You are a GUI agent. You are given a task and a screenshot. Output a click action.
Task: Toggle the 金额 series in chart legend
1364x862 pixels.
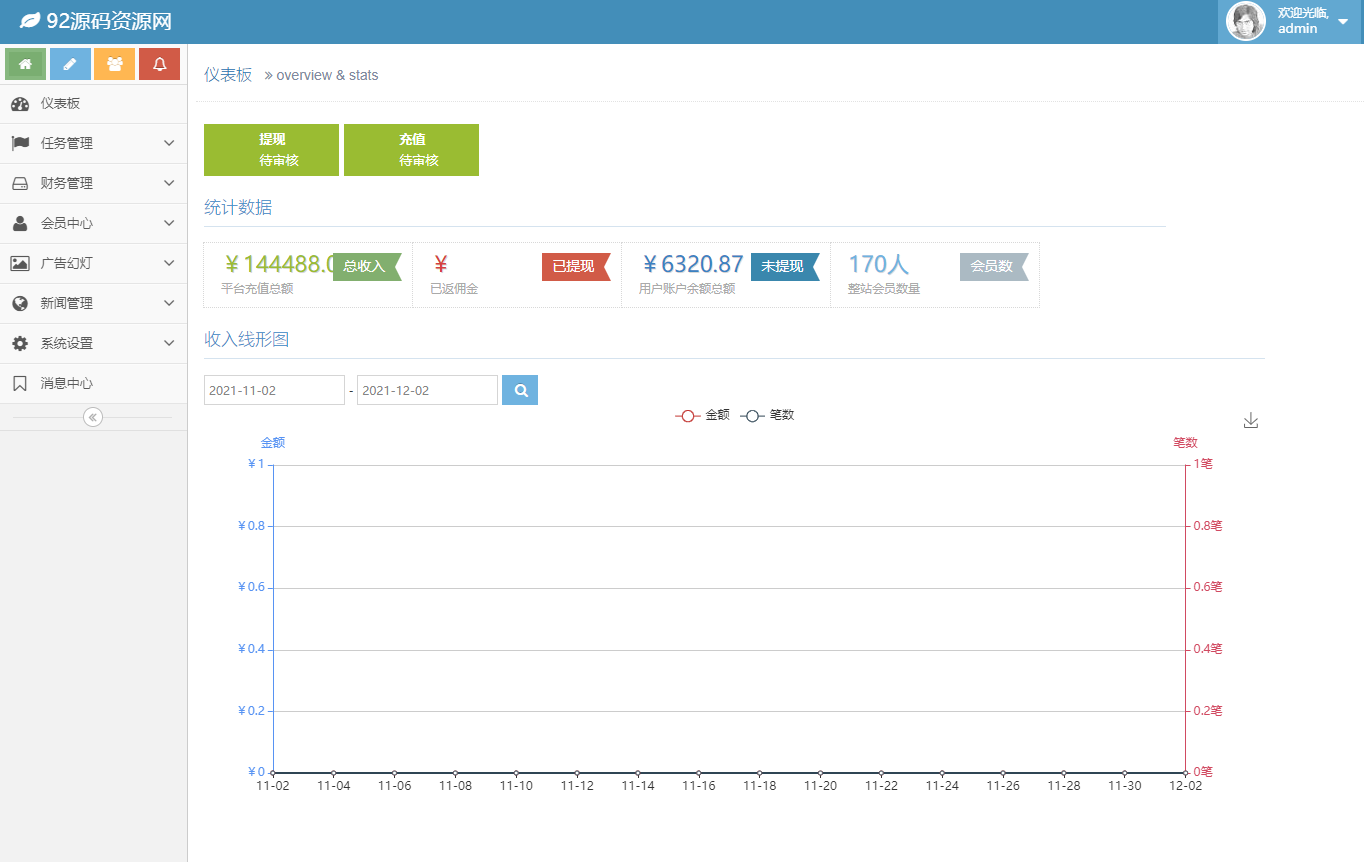[x=703, y=415]
